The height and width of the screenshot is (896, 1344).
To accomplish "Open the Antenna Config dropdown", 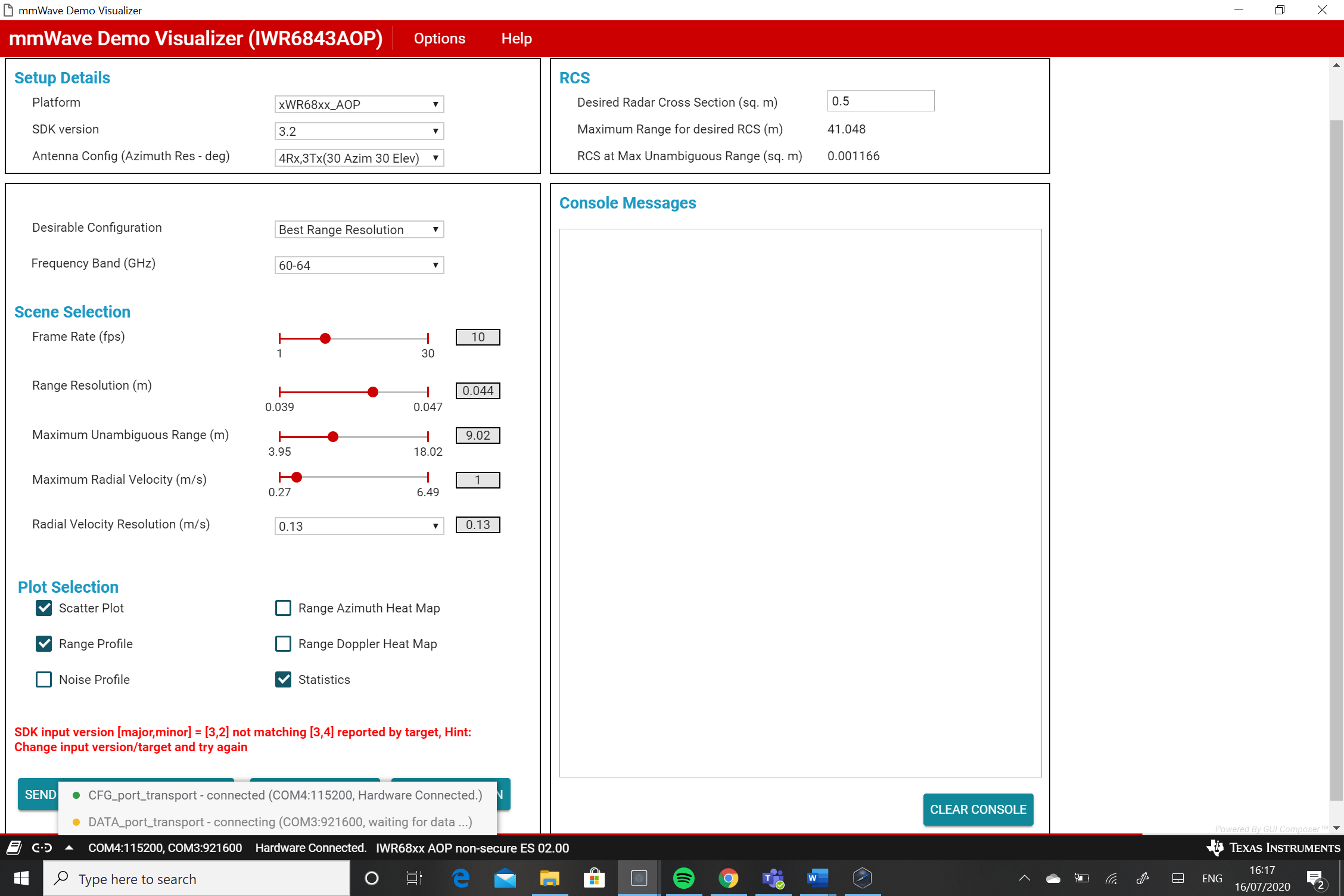I will pyautogui.click(x=359, y=158).
